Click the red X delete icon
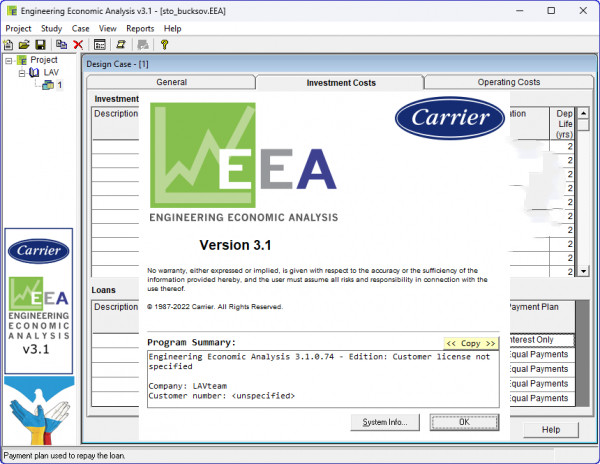This screenshot has width=600, height=464. coord(78,45)
